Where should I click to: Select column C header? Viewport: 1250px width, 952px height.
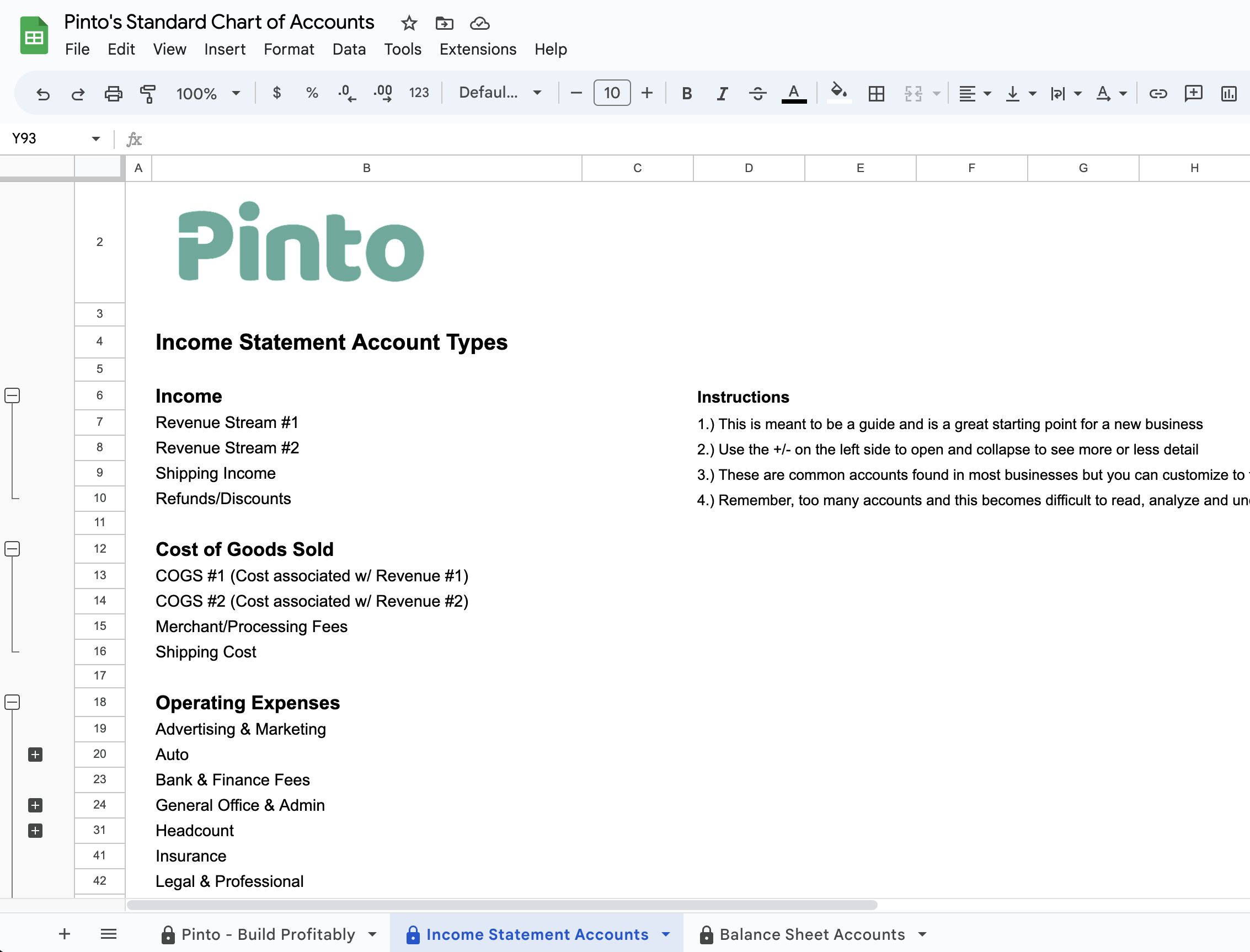click(638, 168)
